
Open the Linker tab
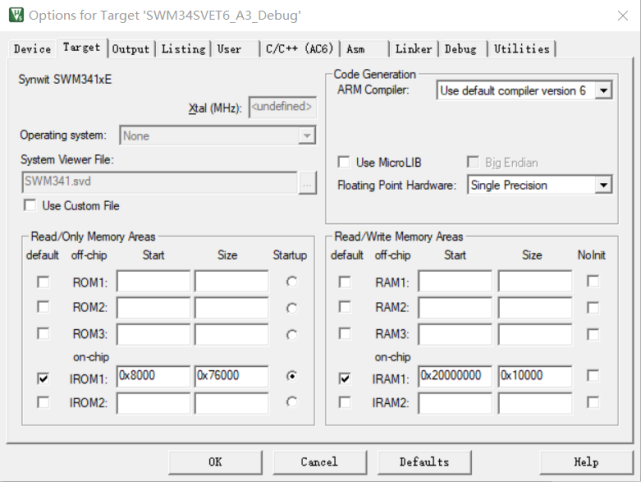[413, 49]
